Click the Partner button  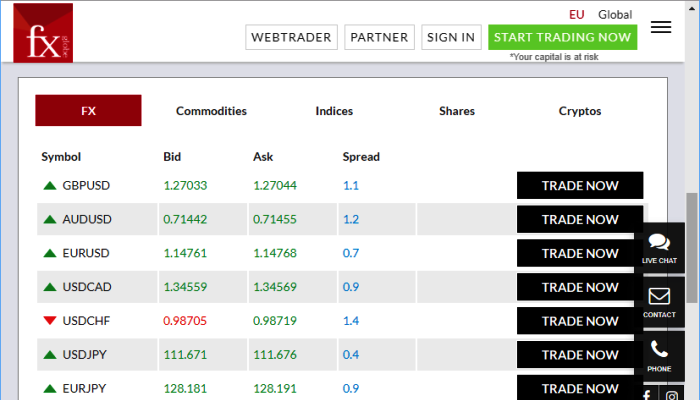coord(379,37)
